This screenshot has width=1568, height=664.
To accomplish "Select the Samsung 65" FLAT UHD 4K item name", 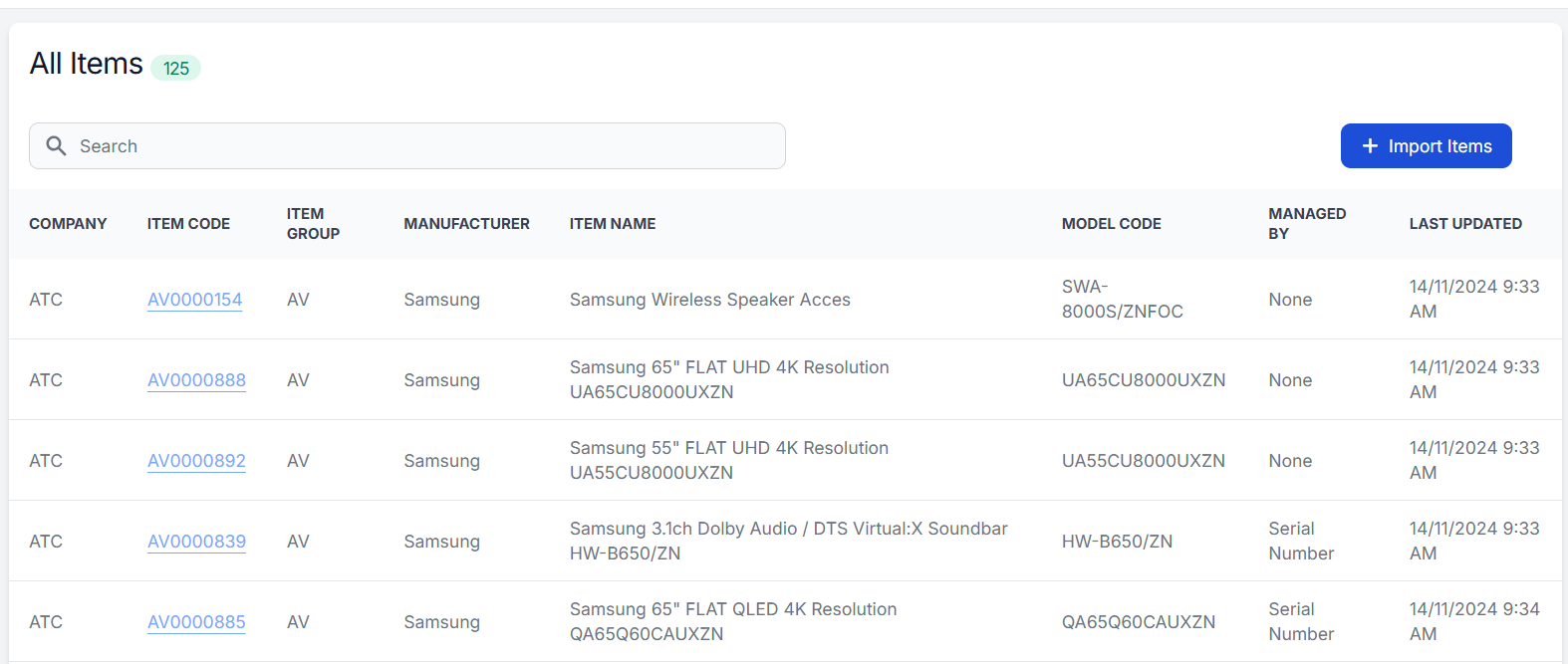I will point(729,379).
